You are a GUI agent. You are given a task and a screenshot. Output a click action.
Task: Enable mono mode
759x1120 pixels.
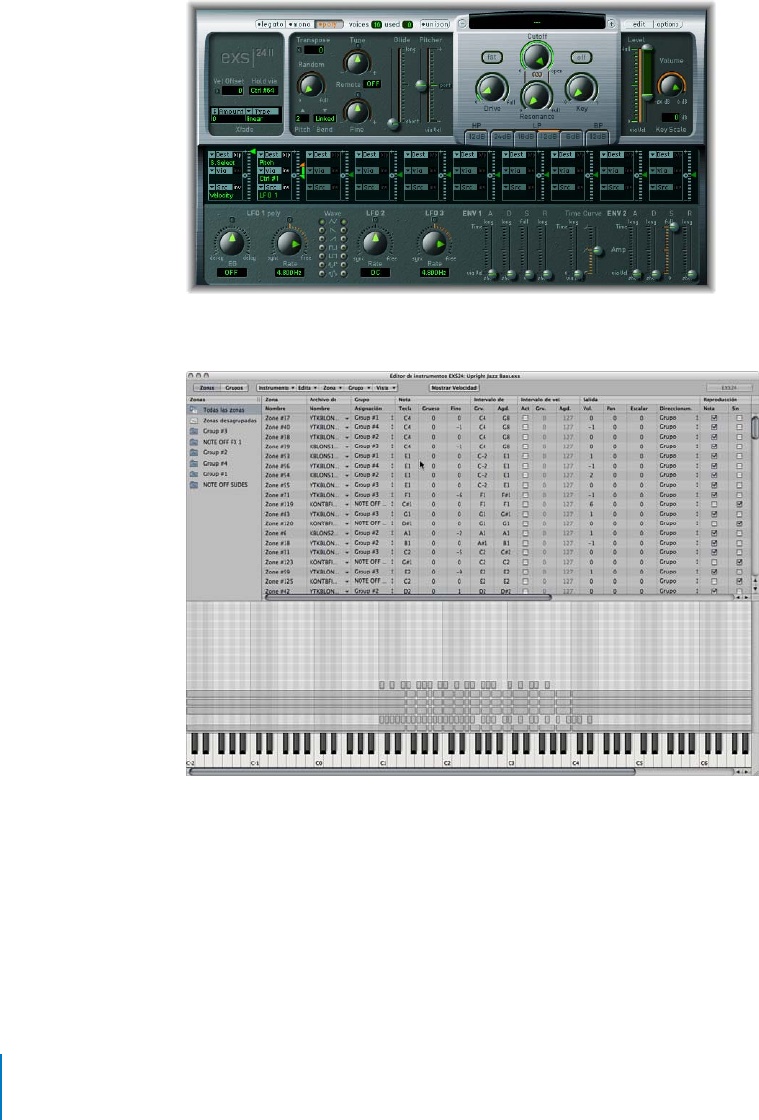pos(300,24)
